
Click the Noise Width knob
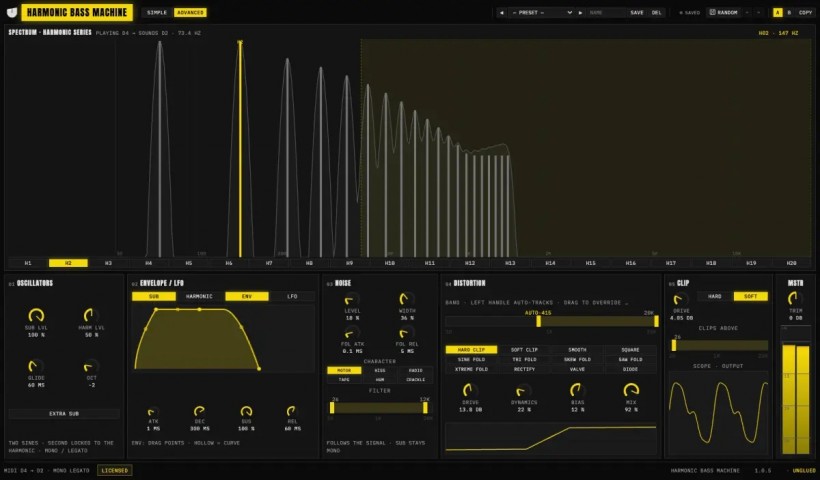click(x=407, y=300)
